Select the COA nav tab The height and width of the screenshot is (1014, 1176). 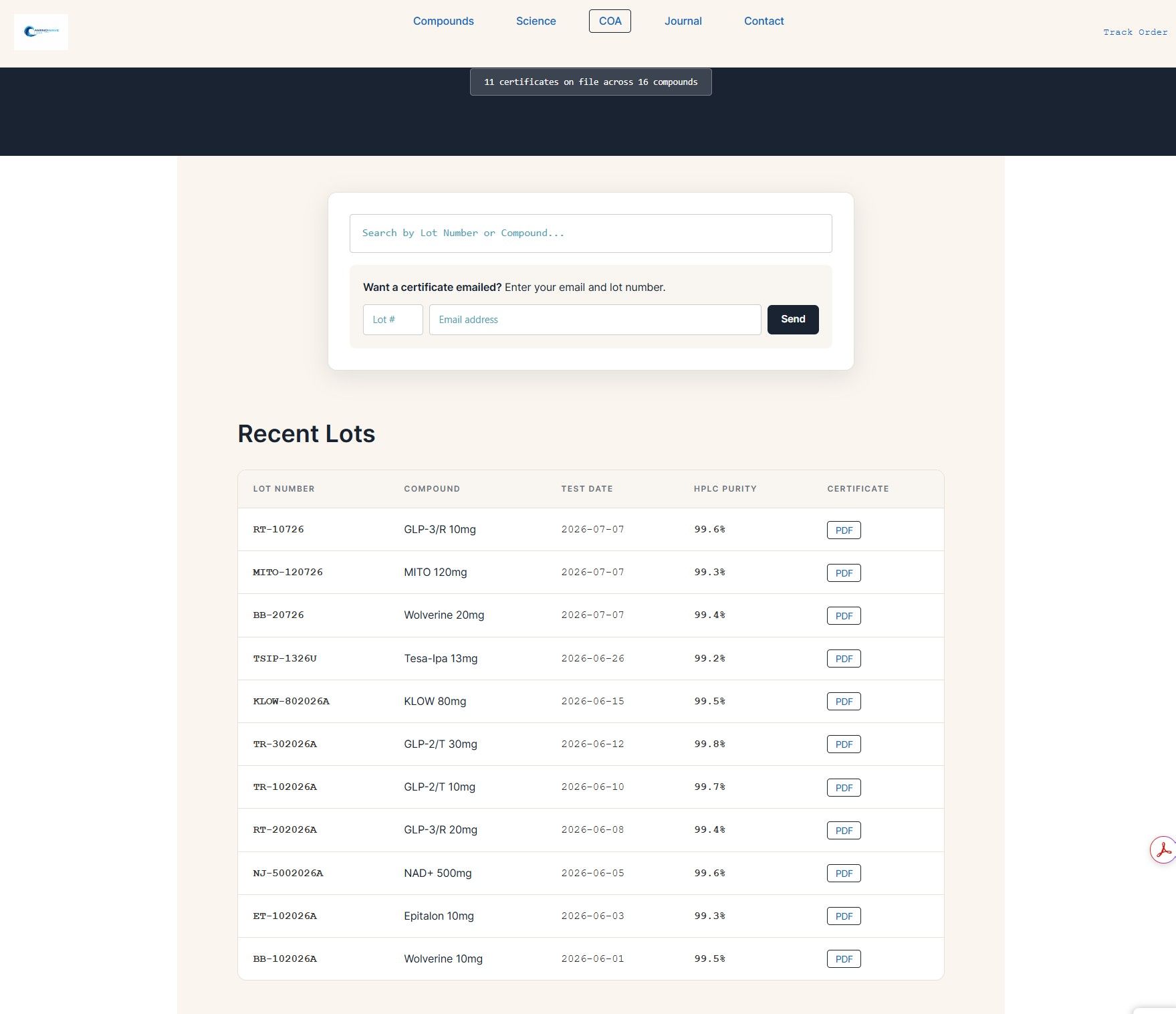pyautogui.click(x=610, y=21)
